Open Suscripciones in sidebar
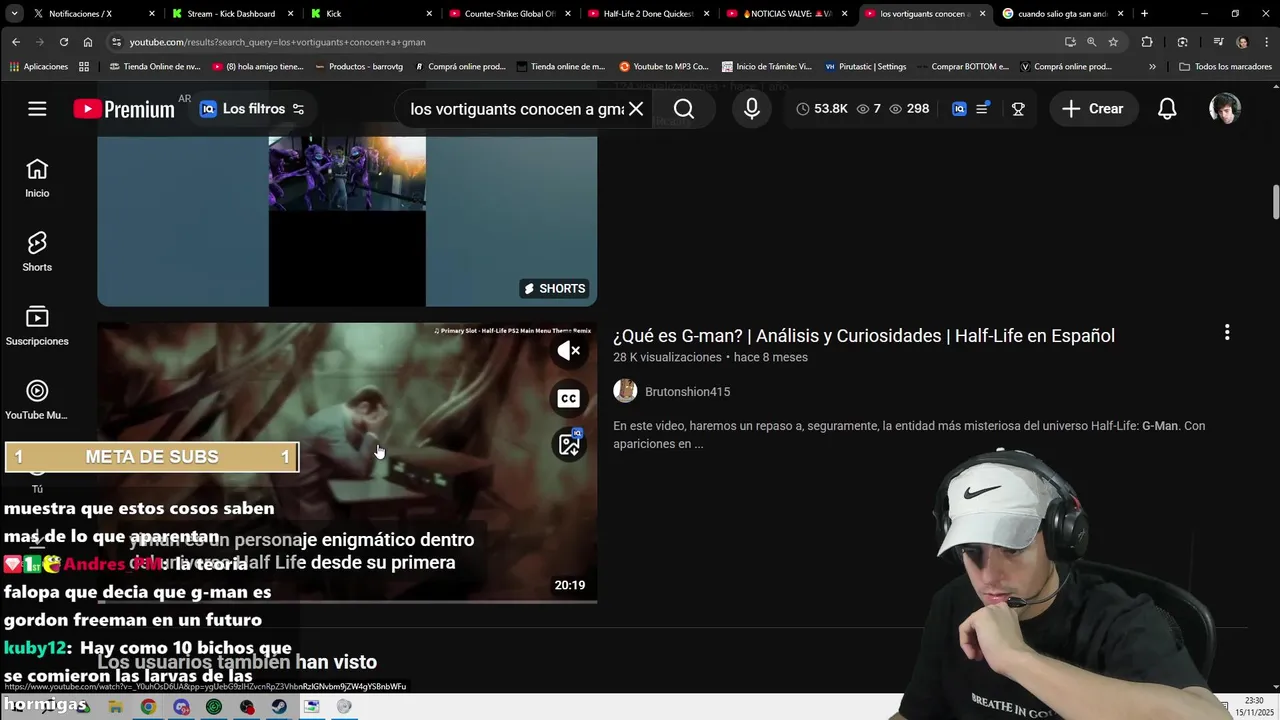Viewport: 1280px width, 720px height. click(x=37, y=326)
